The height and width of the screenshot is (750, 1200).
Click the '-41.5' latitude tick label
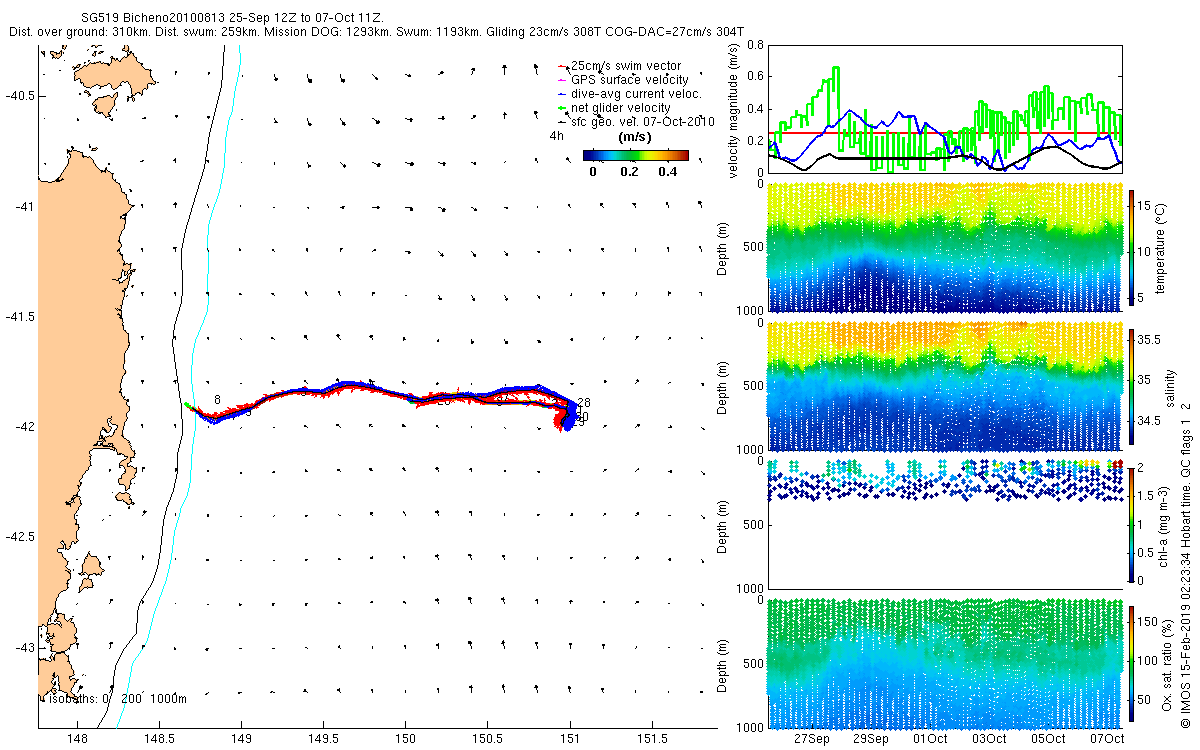(19, 317)
